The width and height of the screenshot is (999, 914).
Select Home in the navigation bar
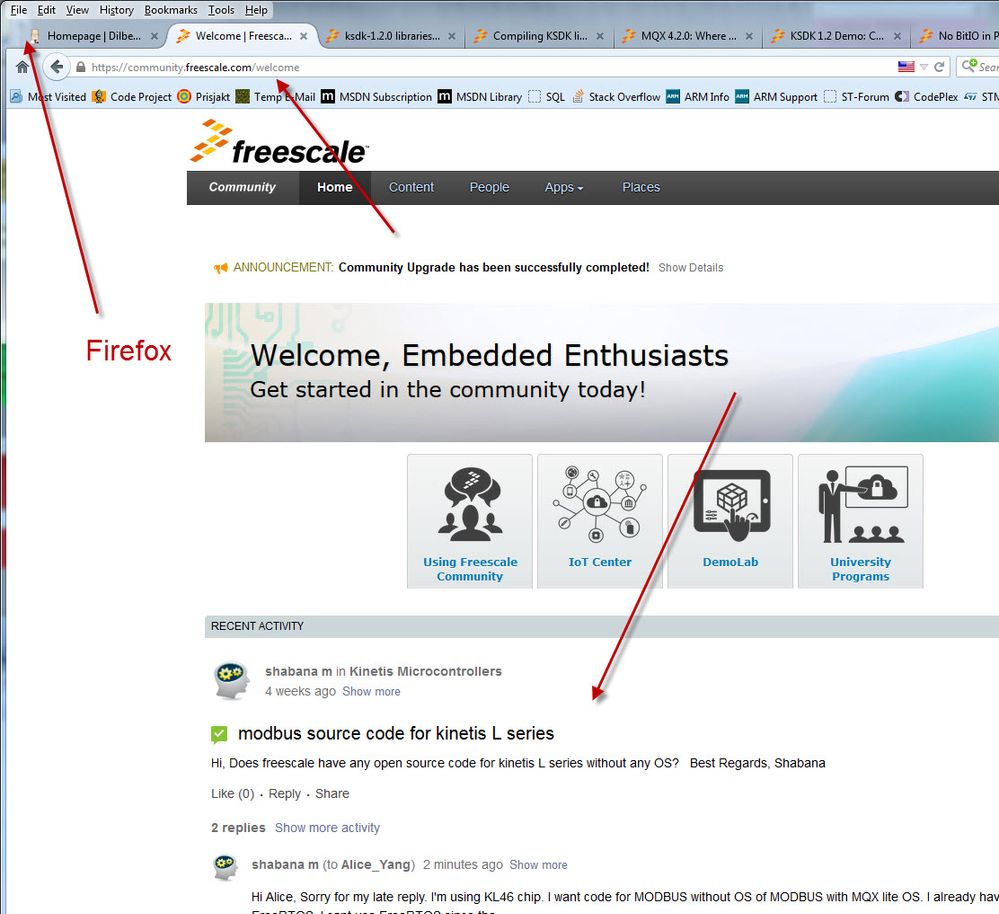[x=334, y=187]
